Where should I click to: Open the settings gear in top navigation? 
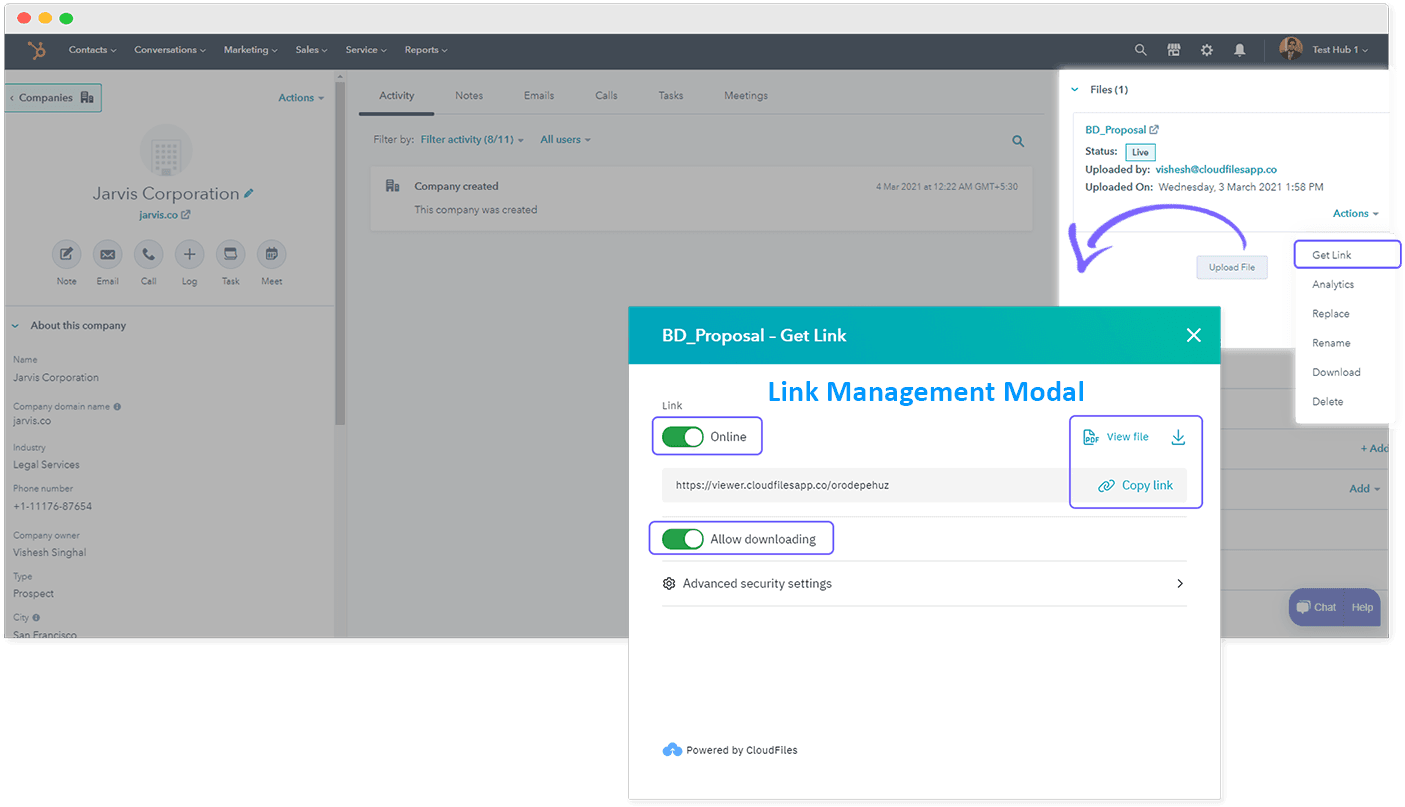click(x=1207, y=50)
